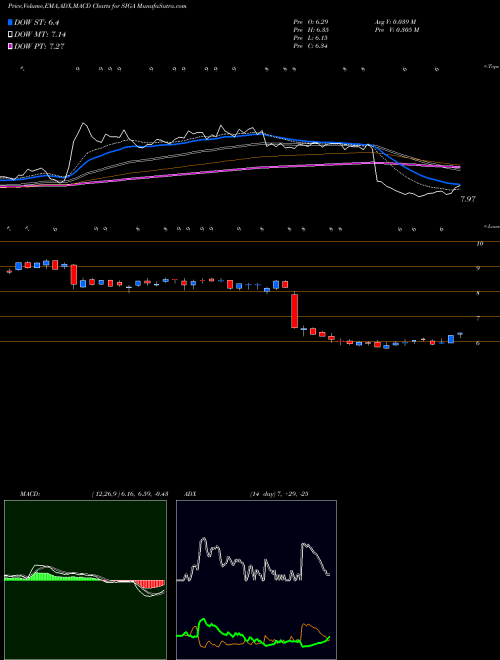Click the MACD (12,26,9) values text
Image resolution: width=500 pixels, height=660 pixels.
(130, 494)
